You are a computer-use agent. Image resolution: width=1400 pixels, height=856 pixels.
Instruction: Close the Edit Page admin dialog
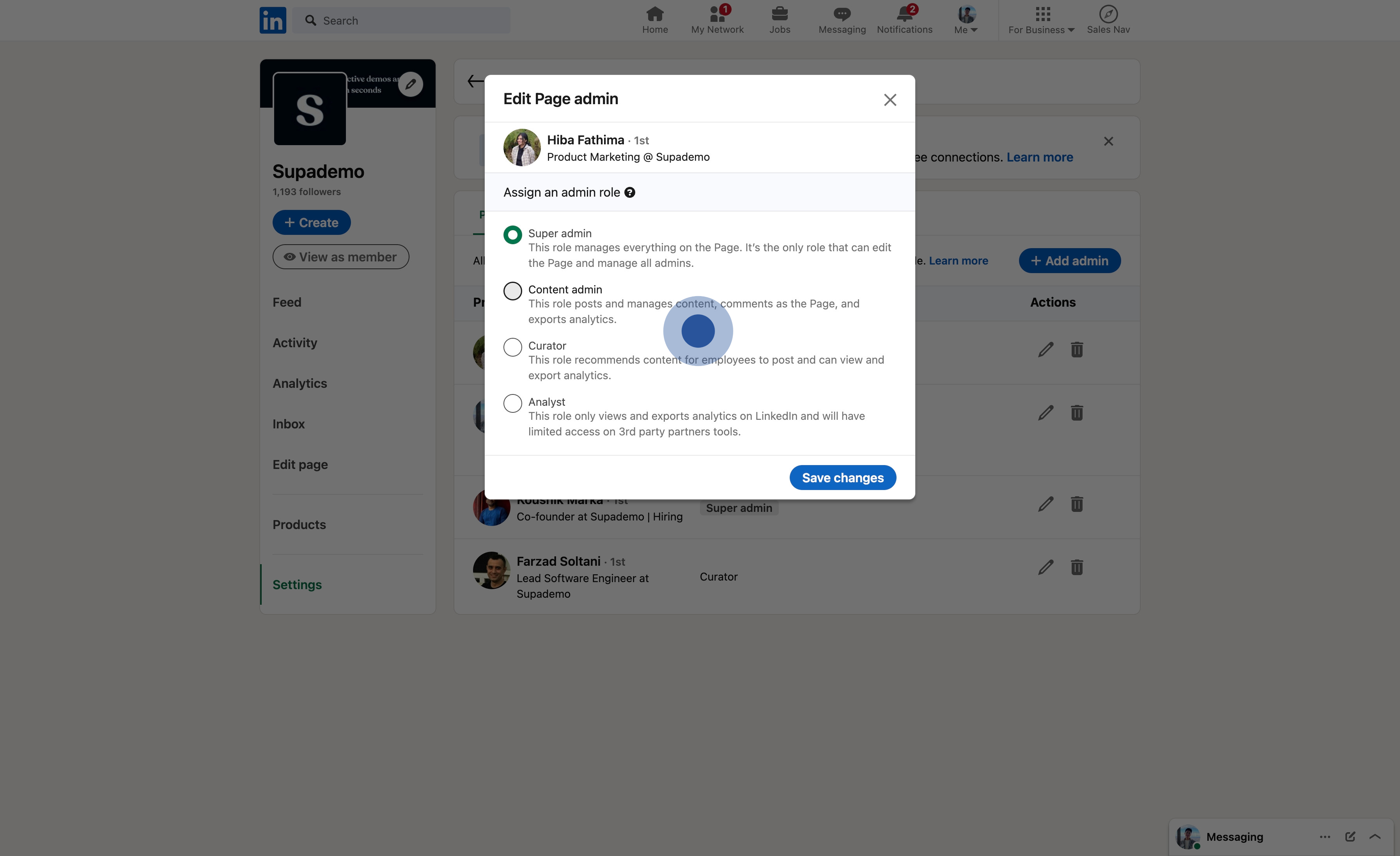(890, 100)
